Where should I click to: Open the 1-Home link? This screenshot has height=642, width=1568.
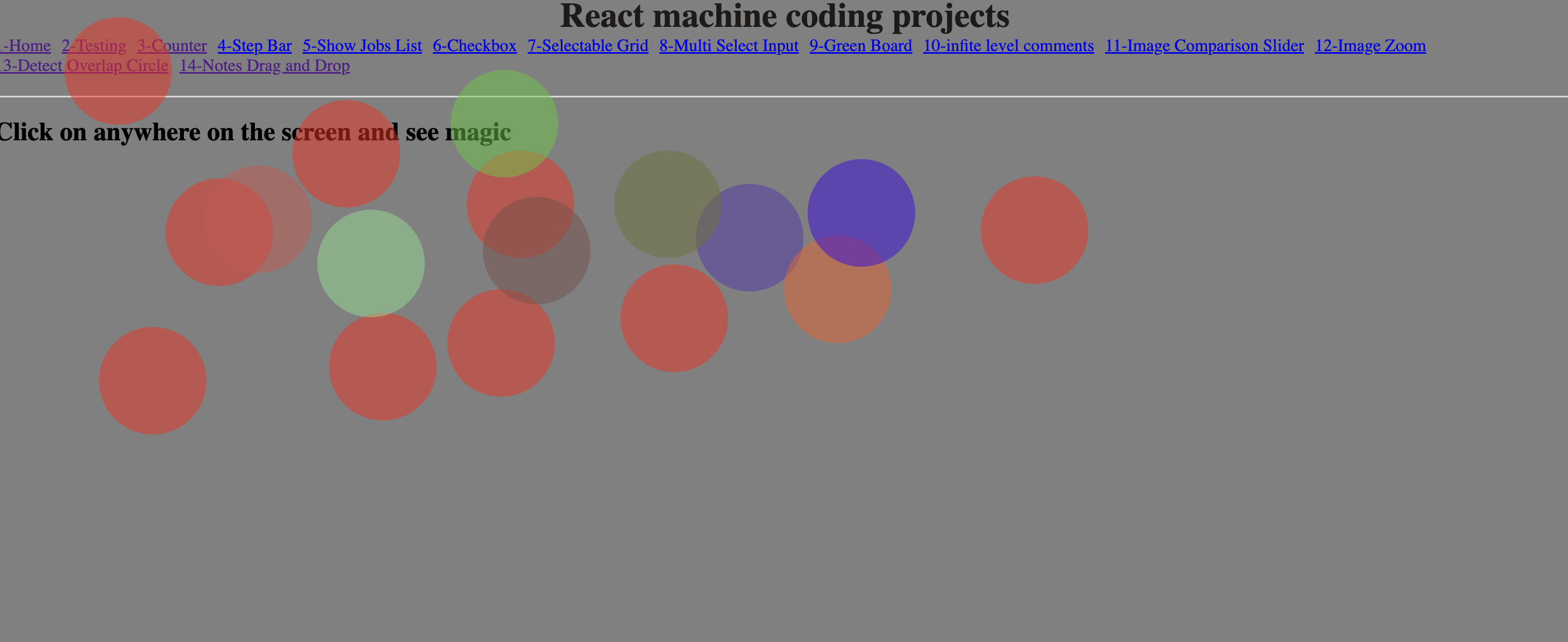(27, 46)
